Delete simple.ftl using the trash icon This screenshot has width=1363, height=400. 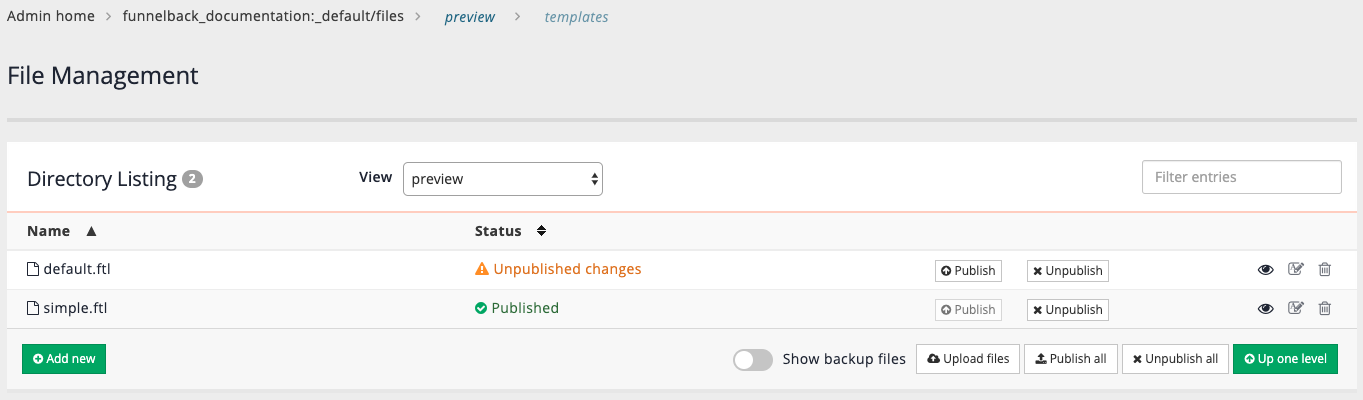1325,308
